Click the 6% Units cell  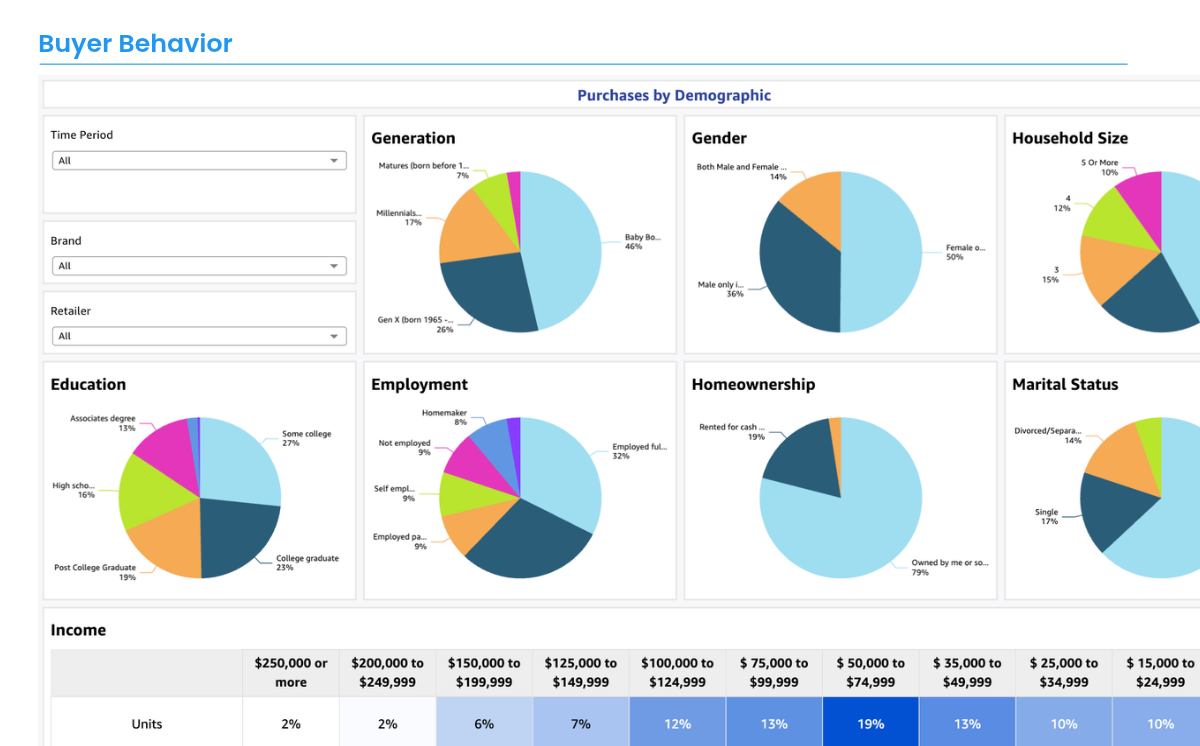[484, 724]
